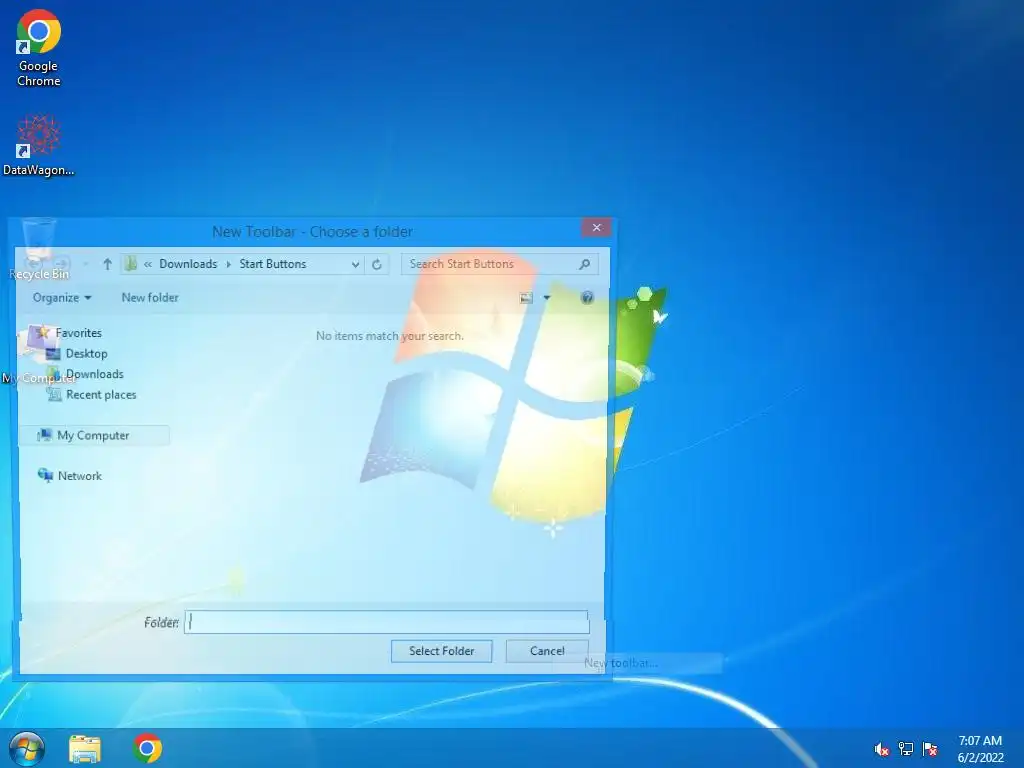The image size is (1024, 768).
Task: Change view using the view icon
Action: click(526, 298)
